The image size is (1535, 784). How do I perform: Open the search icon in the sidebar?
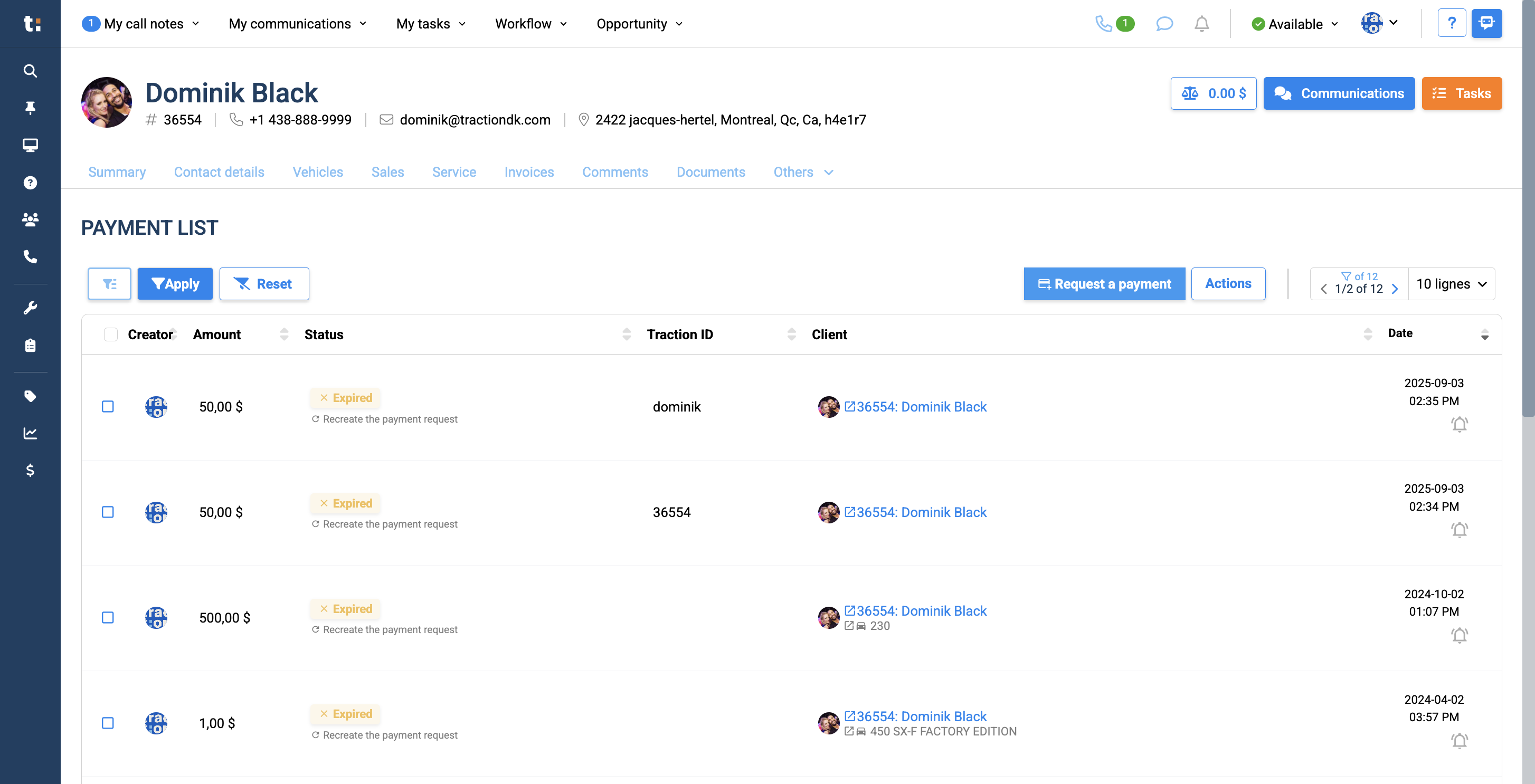pyautogui.click(x=30, y=71)
